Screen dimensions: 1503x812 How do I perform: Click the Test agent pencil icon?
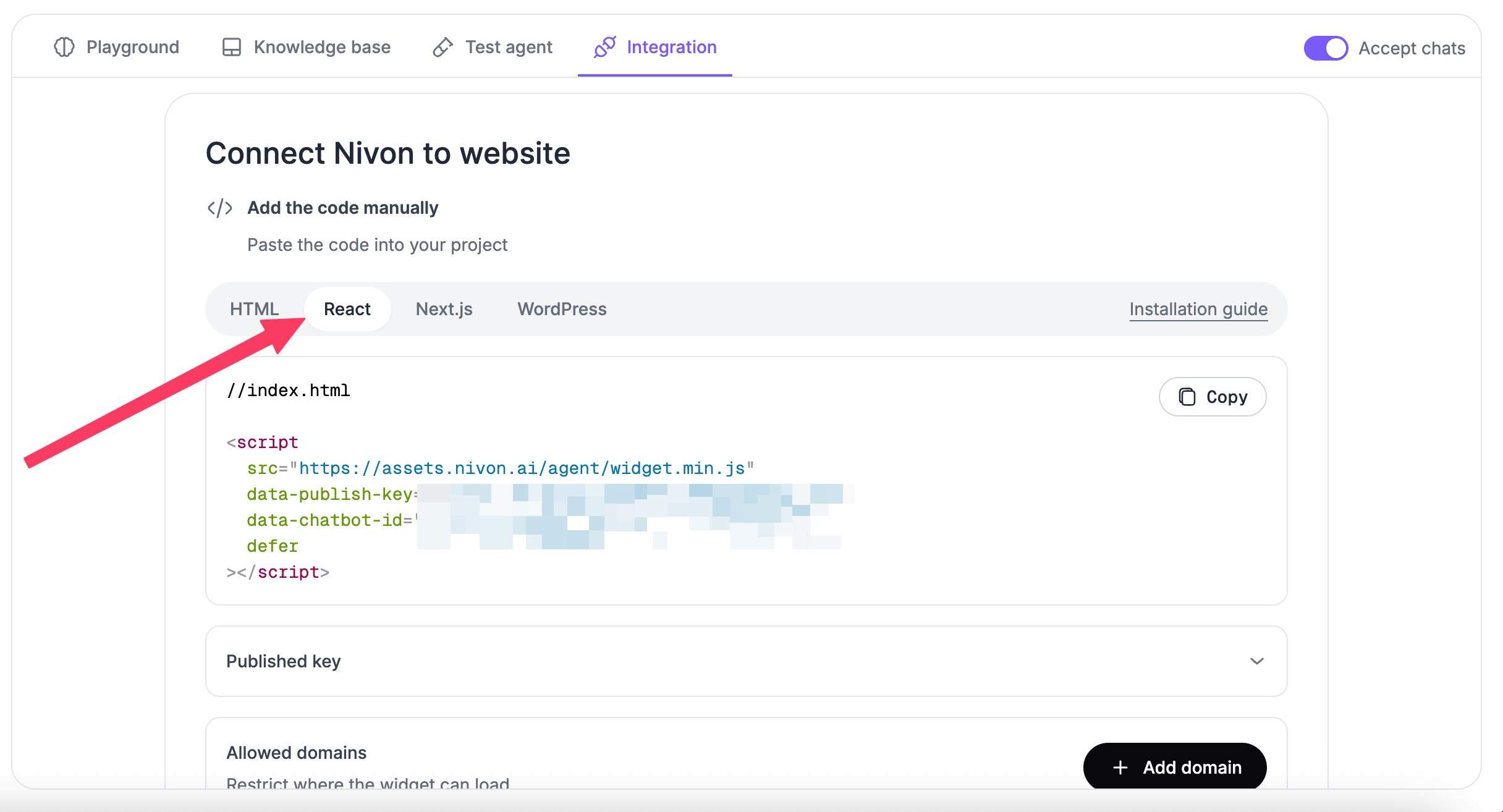443,47
